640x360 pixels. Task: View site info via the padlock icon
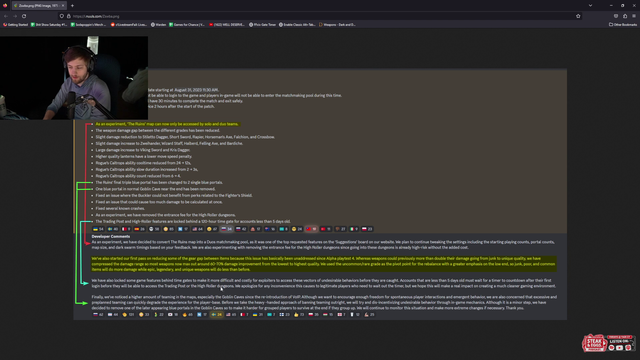tap(69, 16)
